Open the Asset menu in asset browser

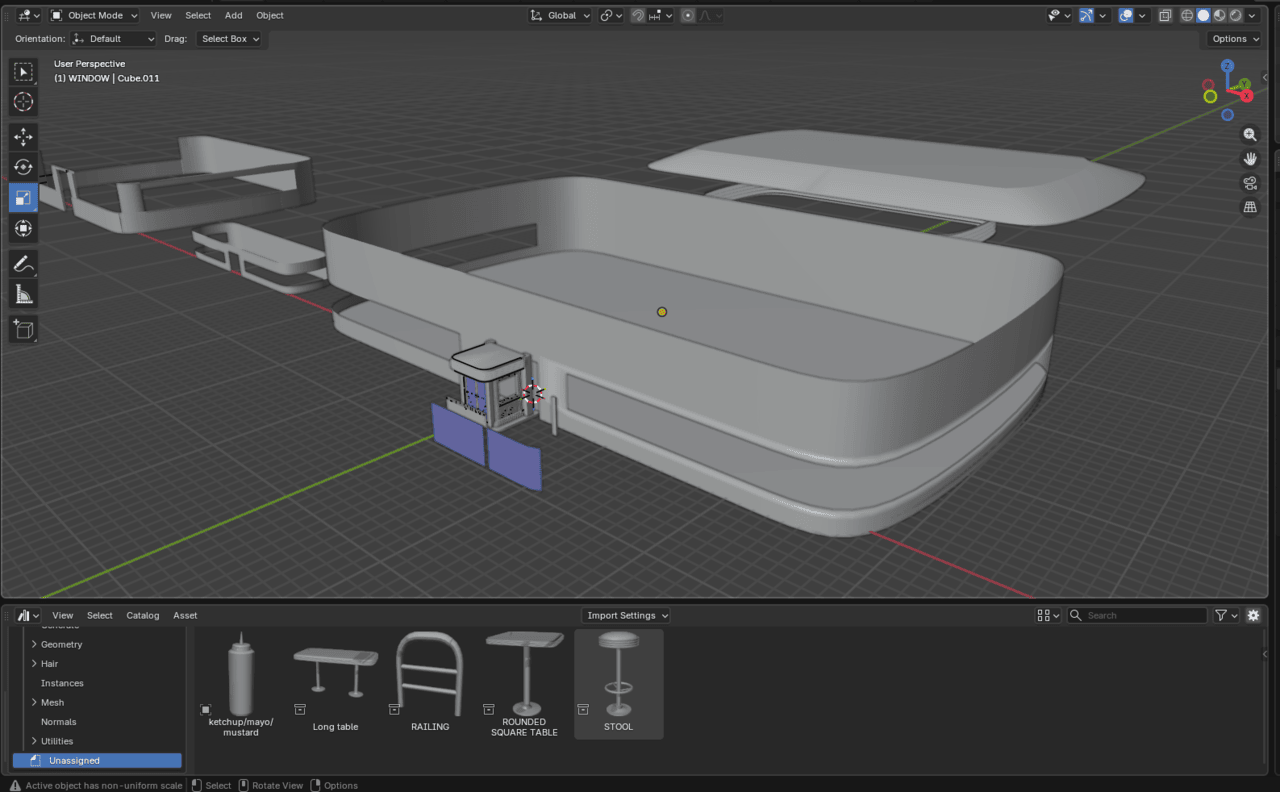pos(185,615)
